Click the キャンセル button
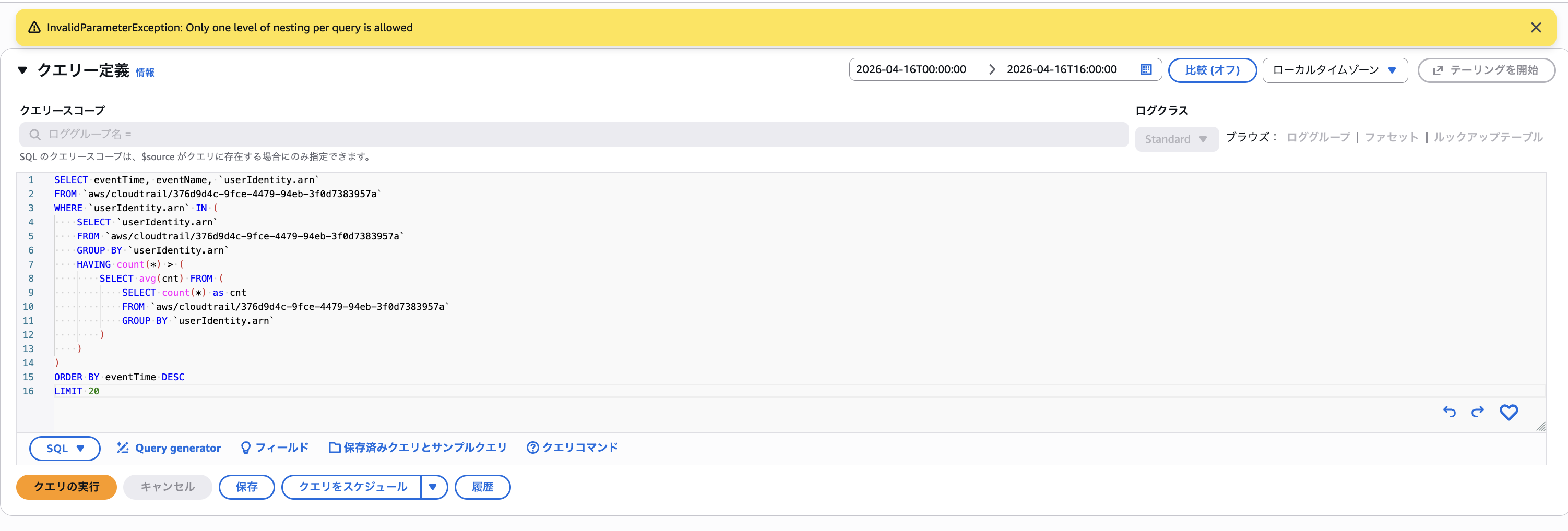 click(168, 487)
